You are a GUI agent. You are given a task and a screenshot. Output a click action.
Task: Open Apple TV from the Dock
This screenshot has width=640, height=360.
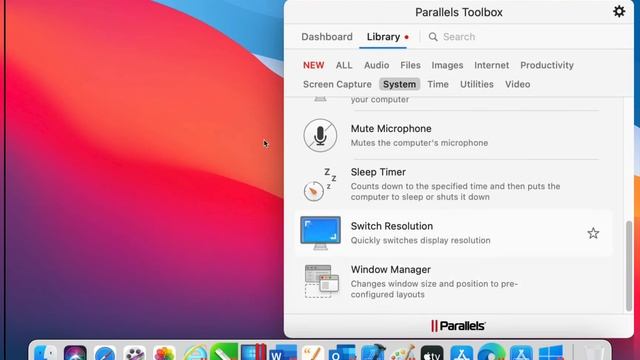tap(432, 353)
